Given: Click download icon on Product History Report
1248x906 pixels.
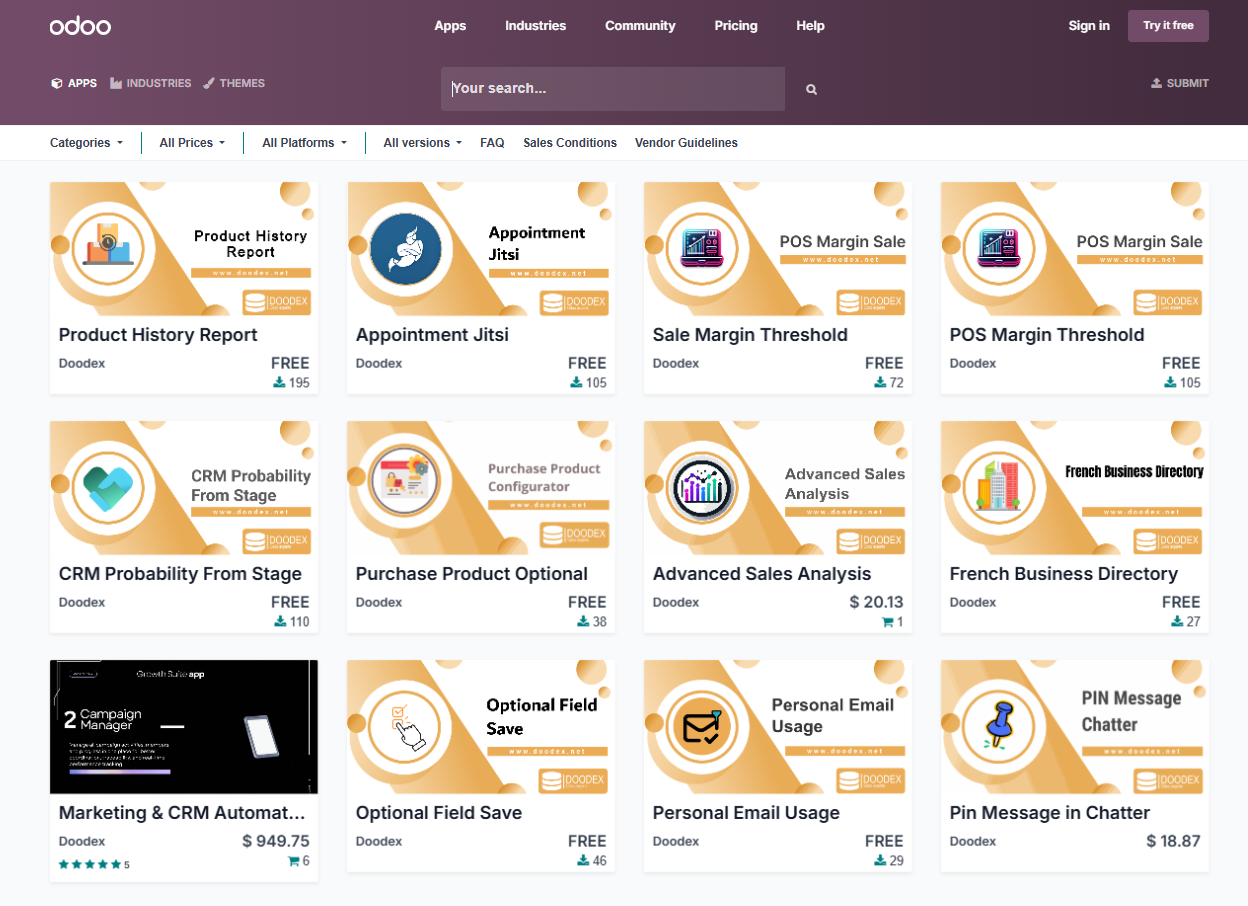Looking at the screenshot, I should click(x=280, y=383).
